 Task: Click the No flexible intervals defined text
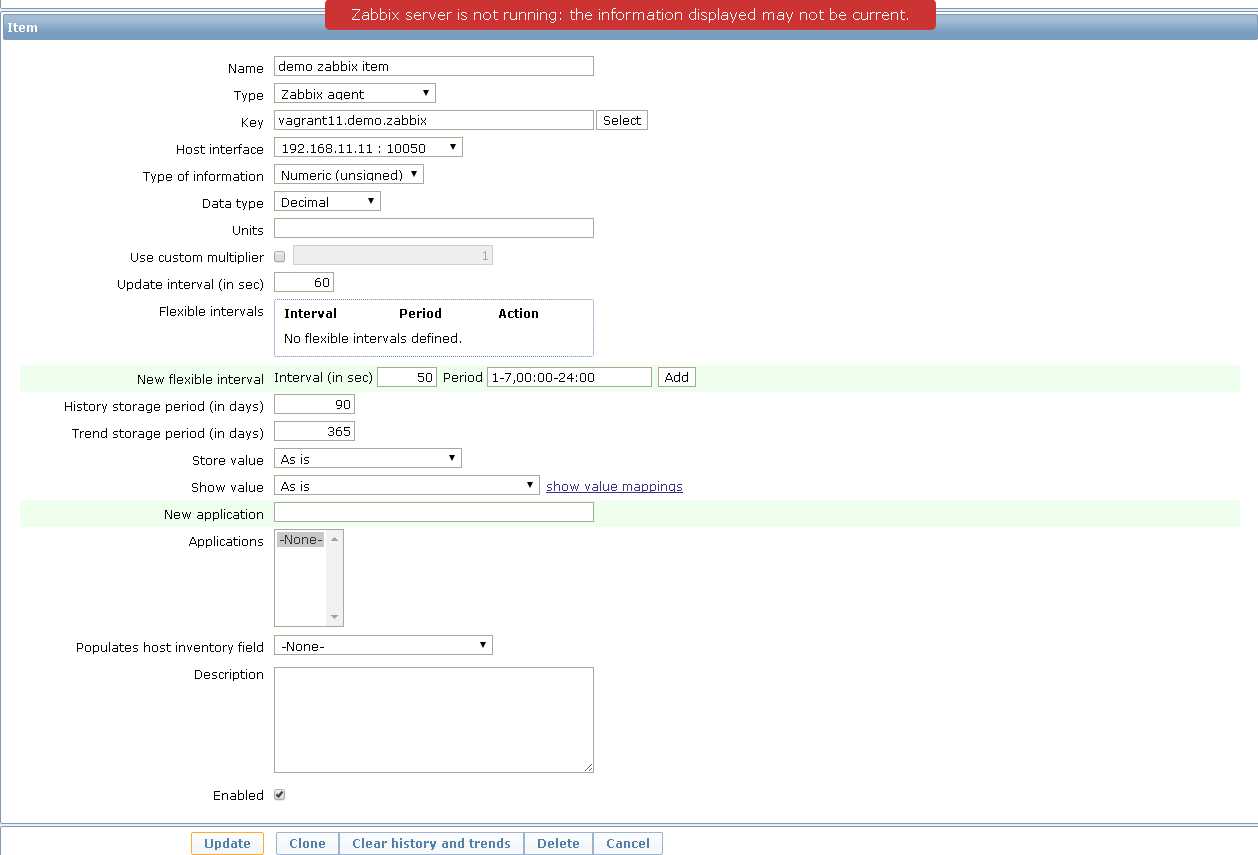[x=373, y=338]
